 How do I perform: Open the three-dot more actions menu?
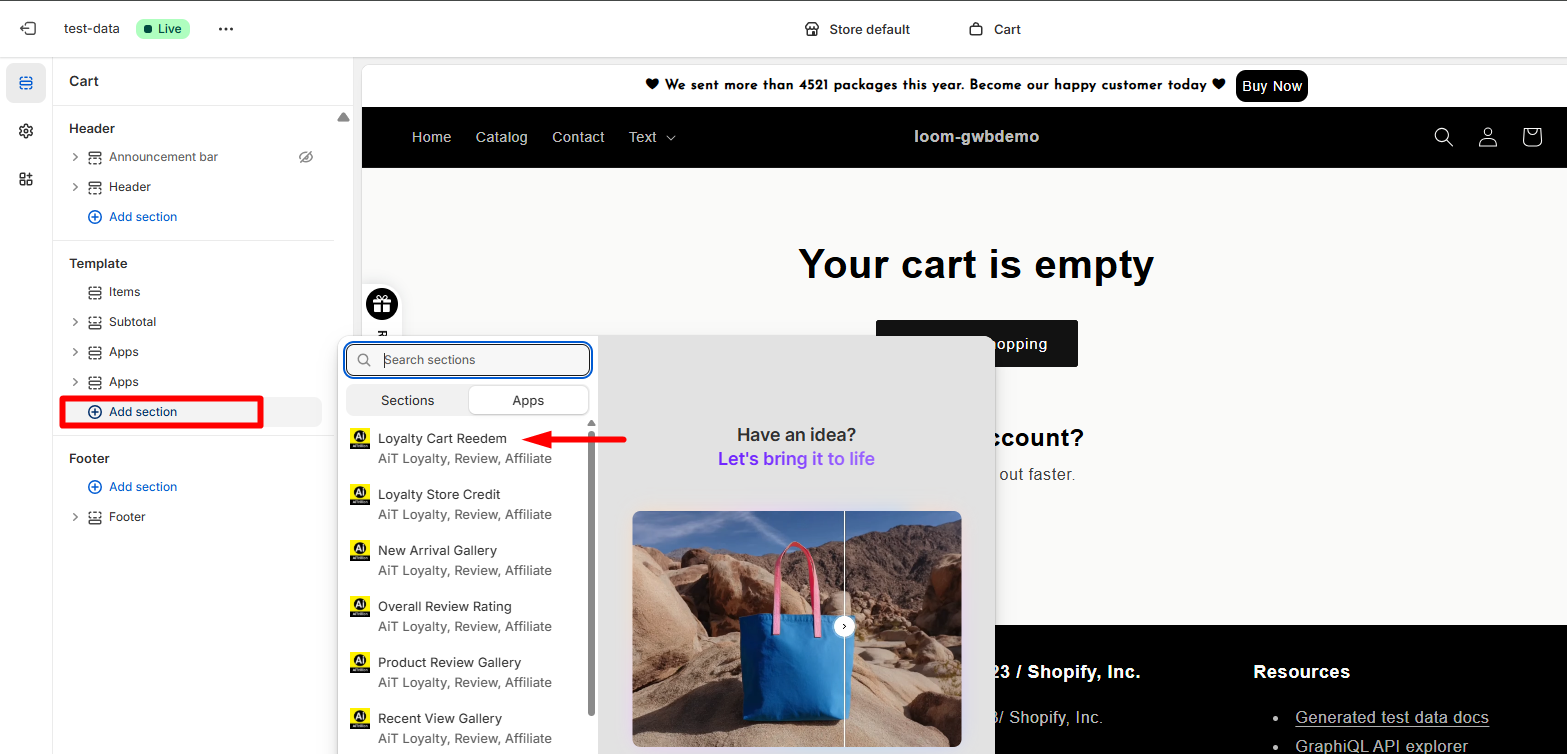point(226,29)
